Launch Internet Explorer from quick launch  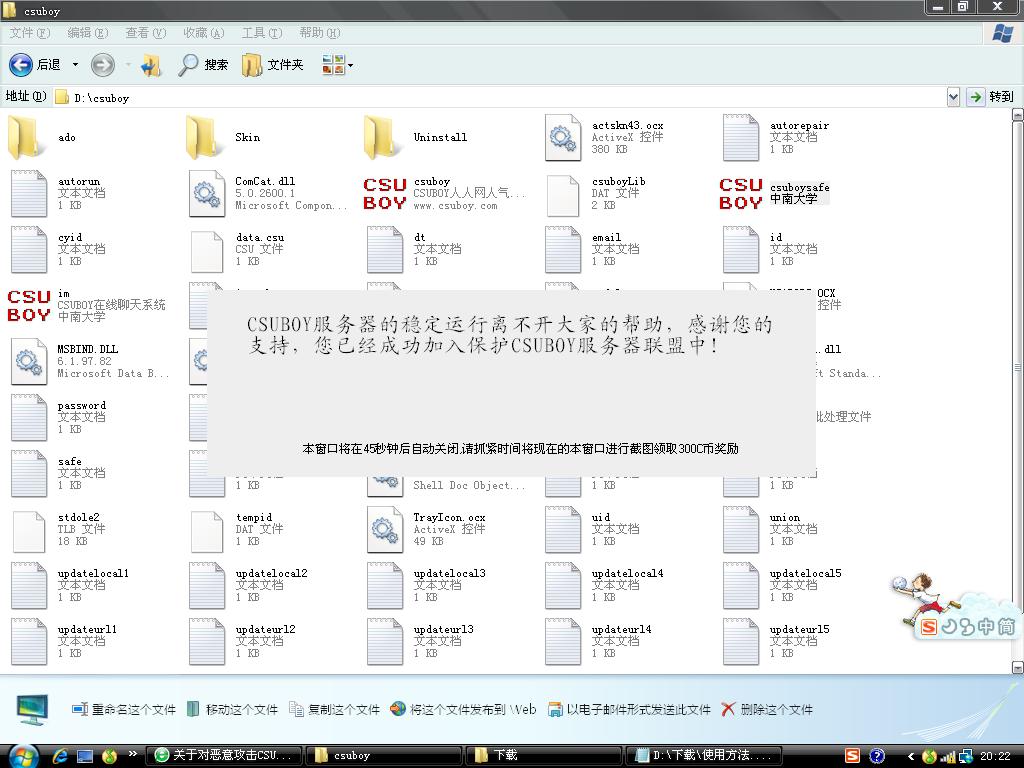tap(60, 756)
